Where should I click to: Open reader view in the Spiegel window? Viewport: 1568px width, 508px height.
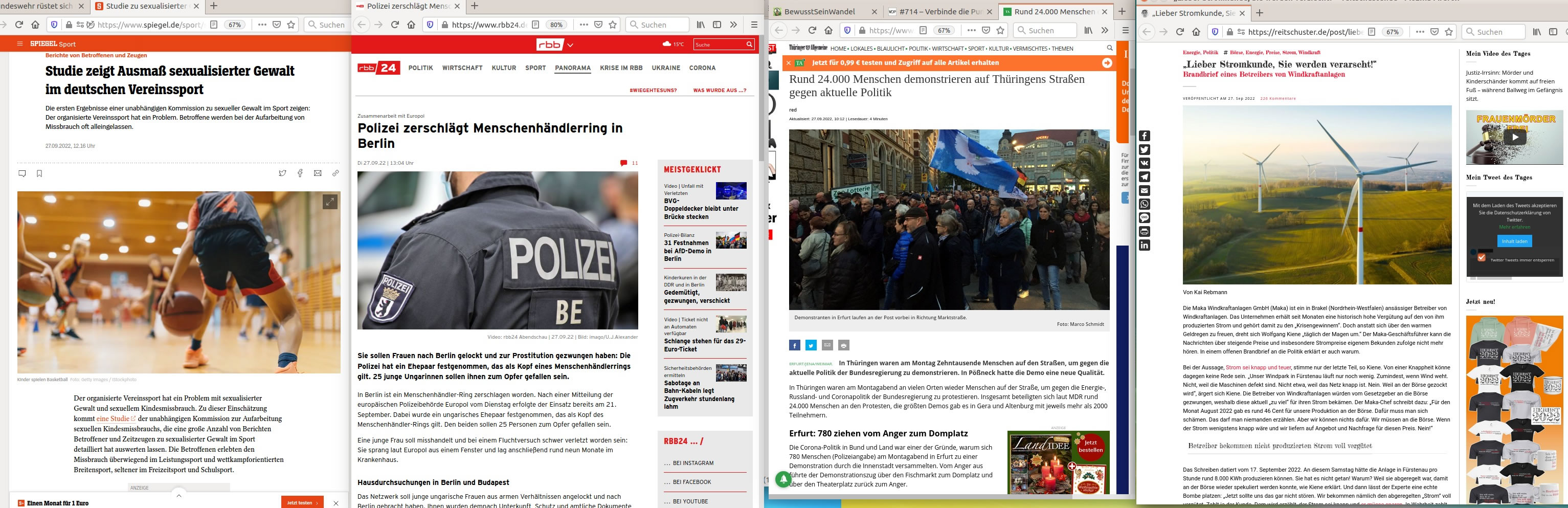[x=214, y=25]
